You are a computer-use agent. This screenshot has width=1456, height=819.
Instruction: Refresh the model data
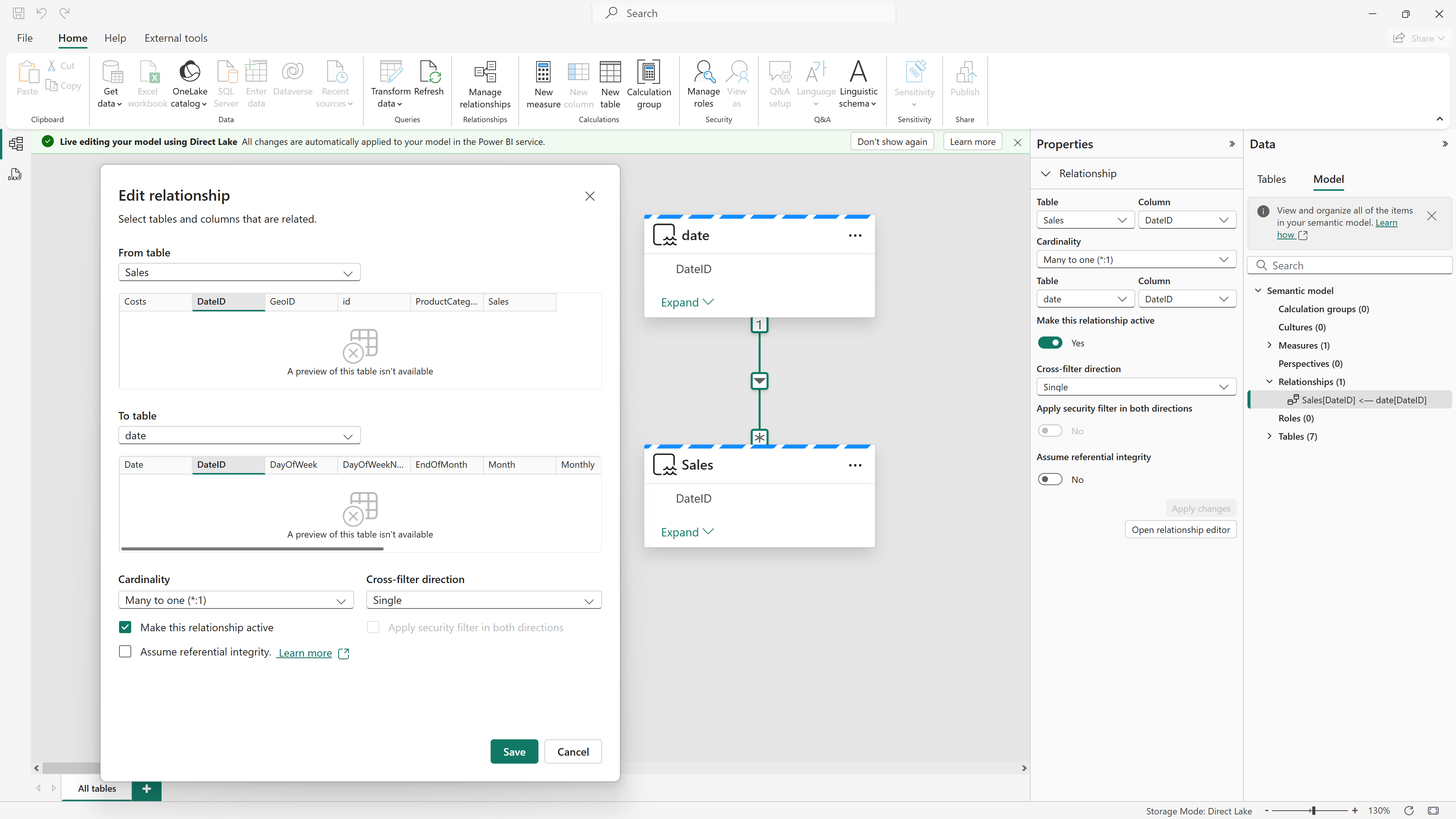[428, 78]
